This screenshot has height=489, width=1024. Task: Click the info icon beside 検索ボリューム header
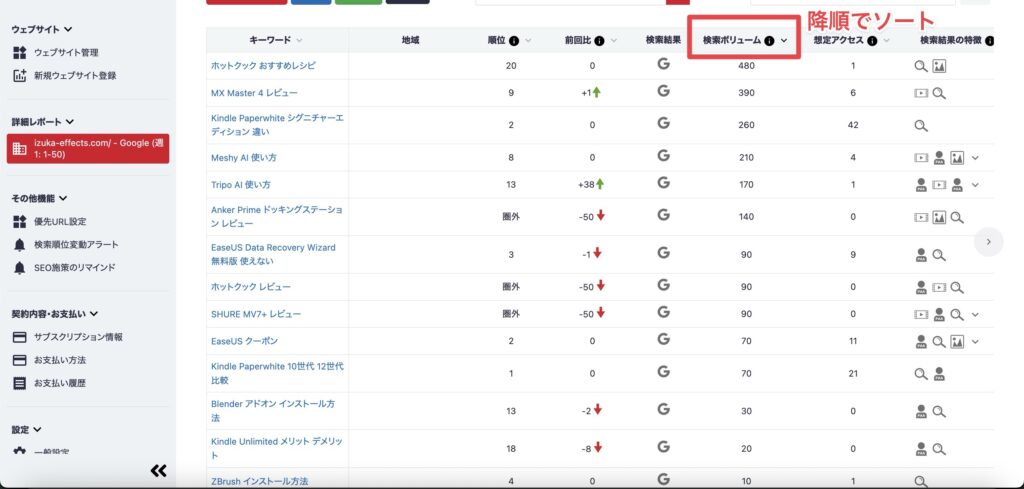pos(769,41)
